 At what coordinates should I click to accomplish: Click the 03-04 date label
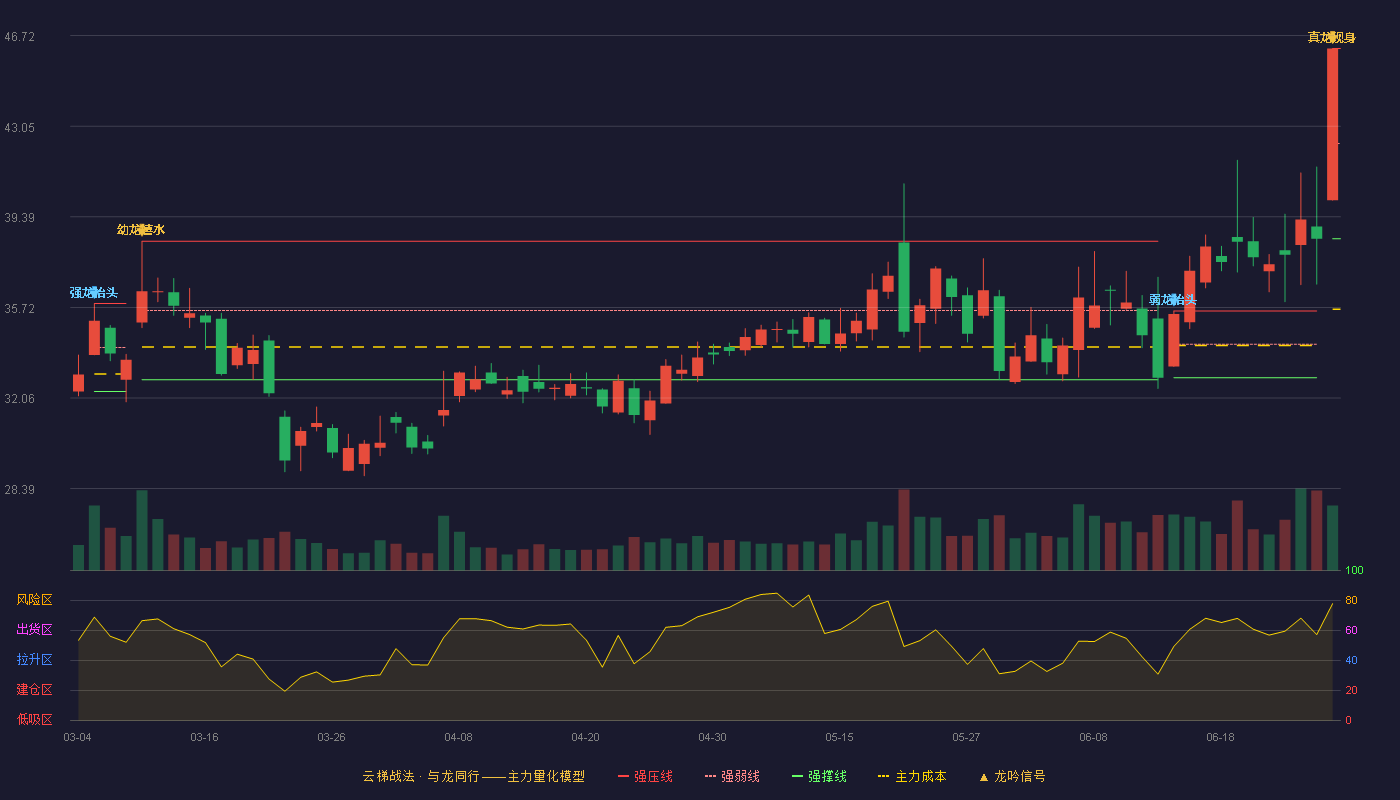(77, 737)
